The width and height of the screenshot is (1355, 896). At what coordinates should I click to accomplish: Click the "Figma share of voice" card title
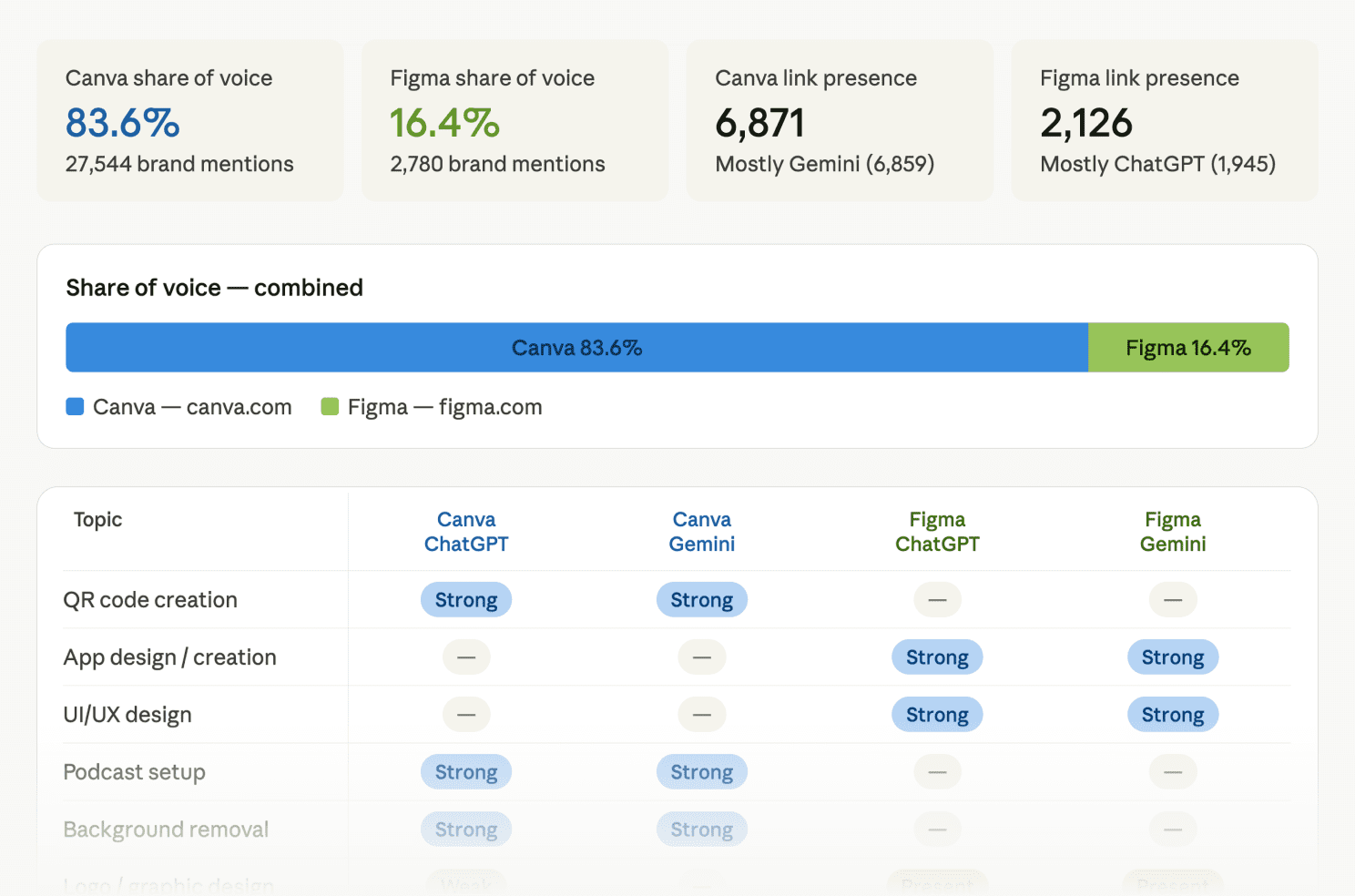click(493, 78)
